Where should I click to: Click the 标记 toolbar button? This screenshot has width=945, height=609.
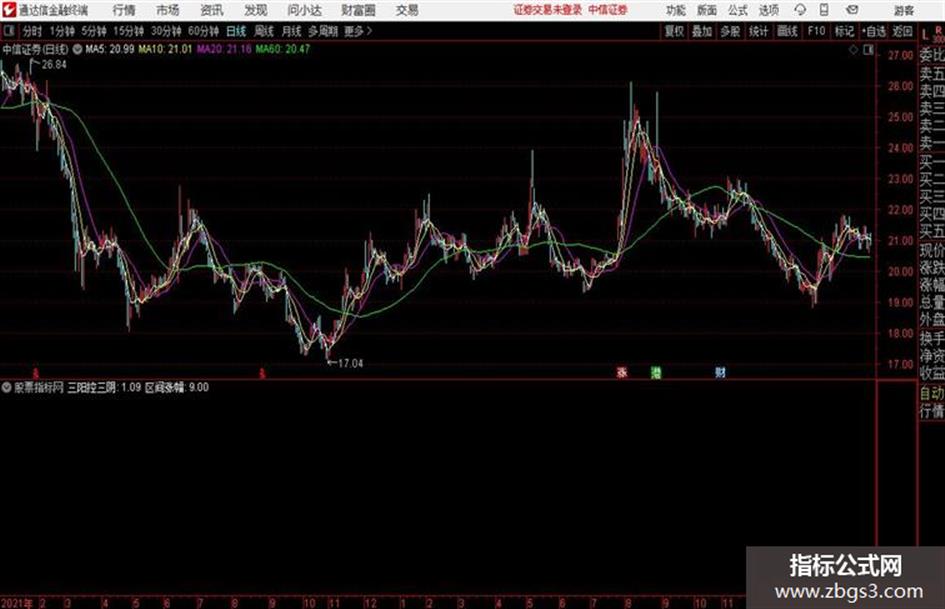pyautogui.click(x=844, y=31)
